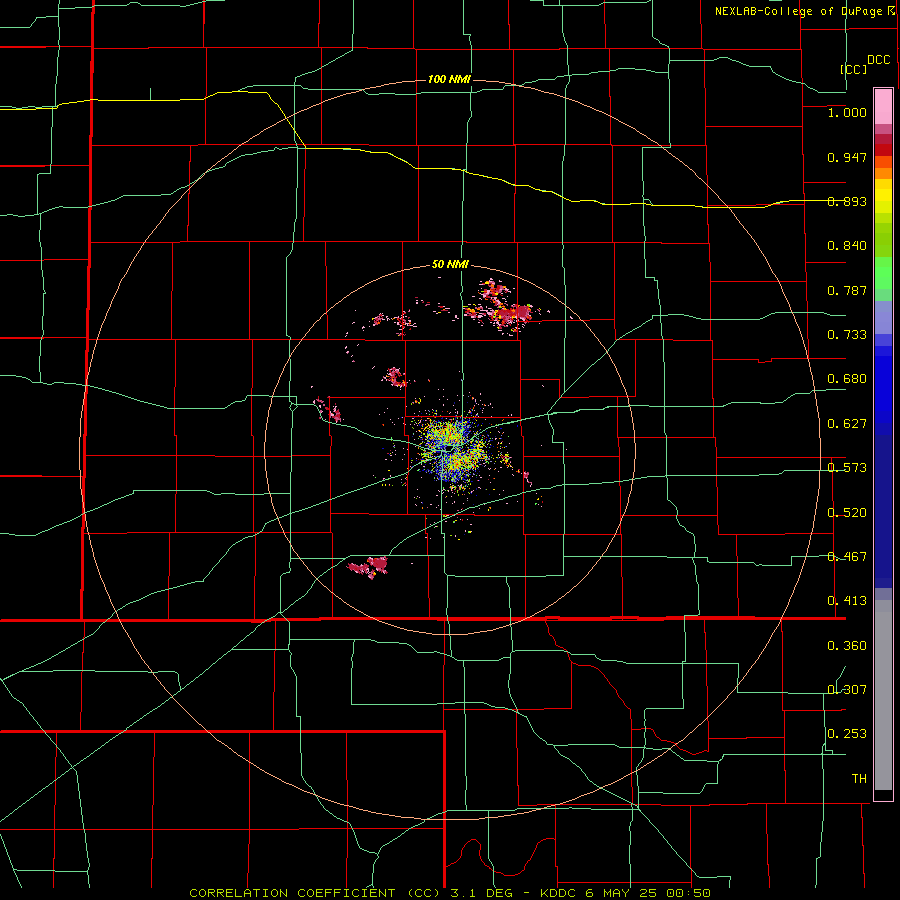
Task: Pick the large gray color bar segment
Action: [x=883, y=695]
